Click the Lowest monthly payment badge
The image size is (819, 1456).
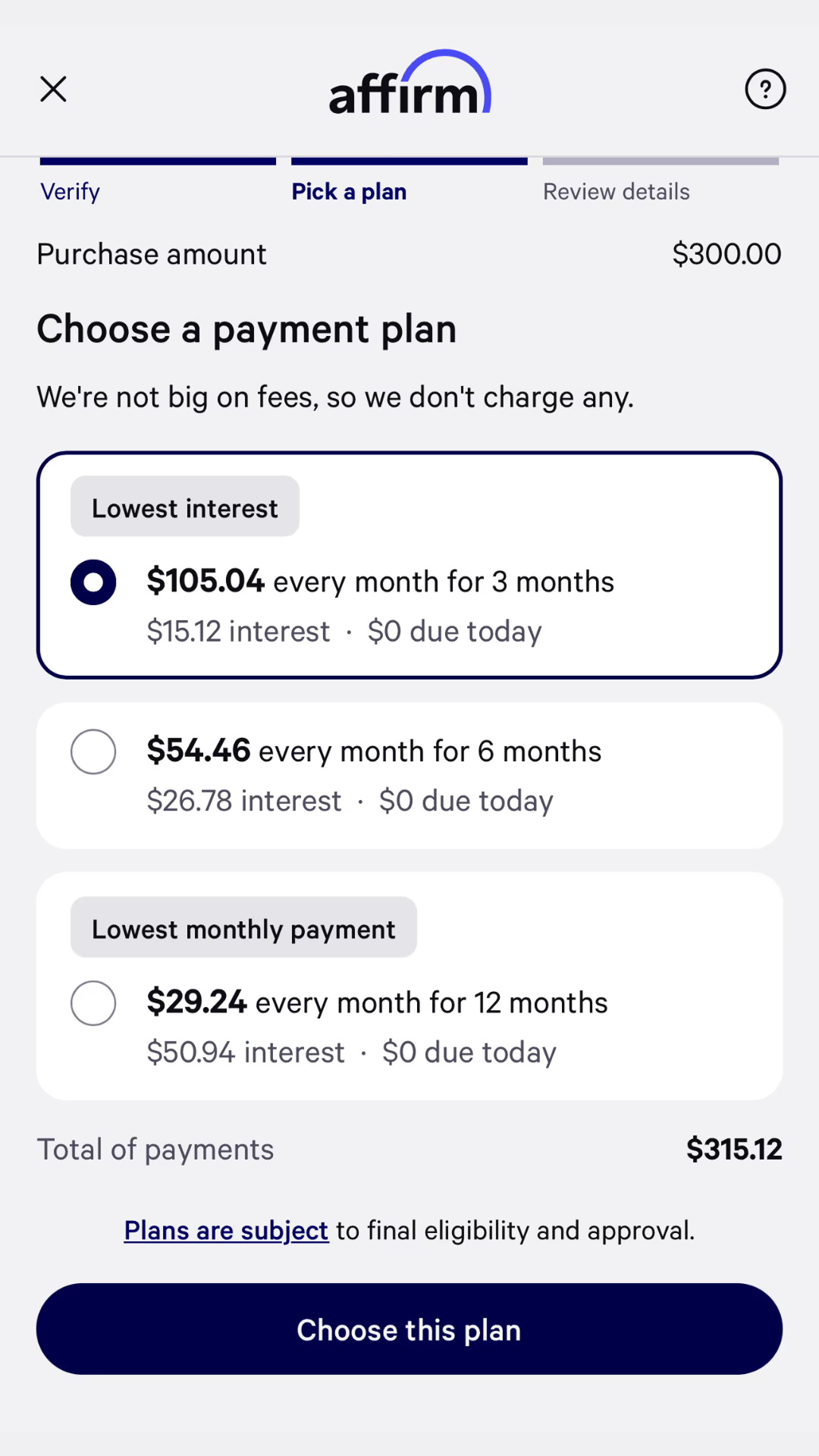(243, 928)
